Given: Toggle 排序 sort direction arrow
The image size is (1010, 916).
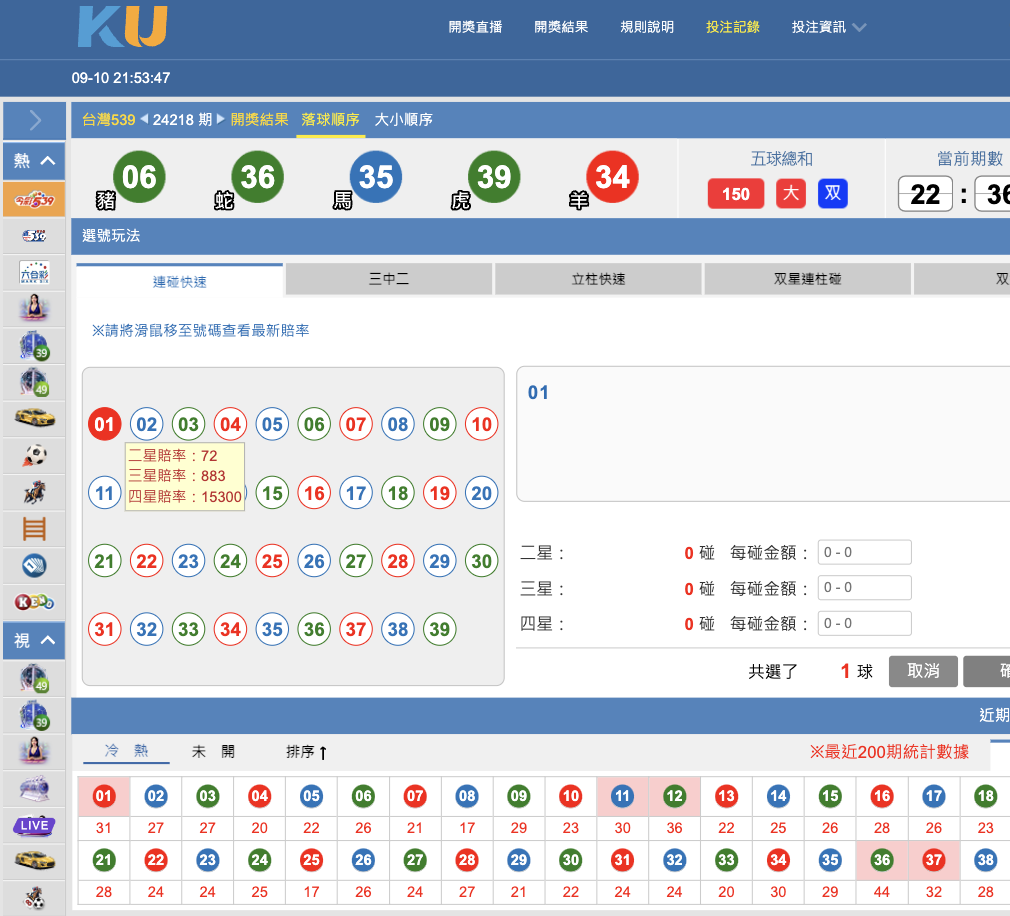Looking at the screenshot, I should (x=323, y=752).
